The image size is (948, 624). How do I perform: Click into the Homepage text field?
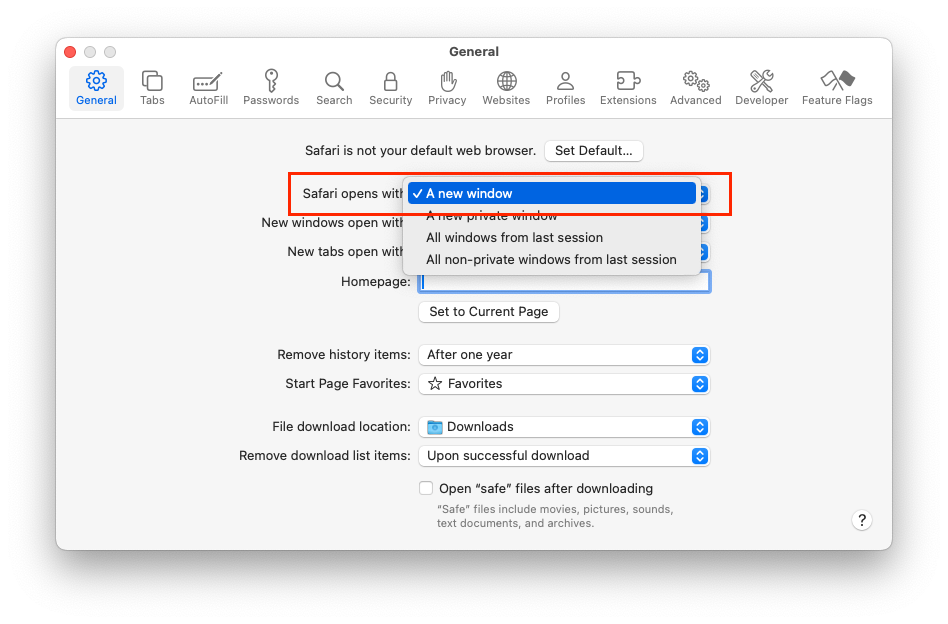point(565,283)
